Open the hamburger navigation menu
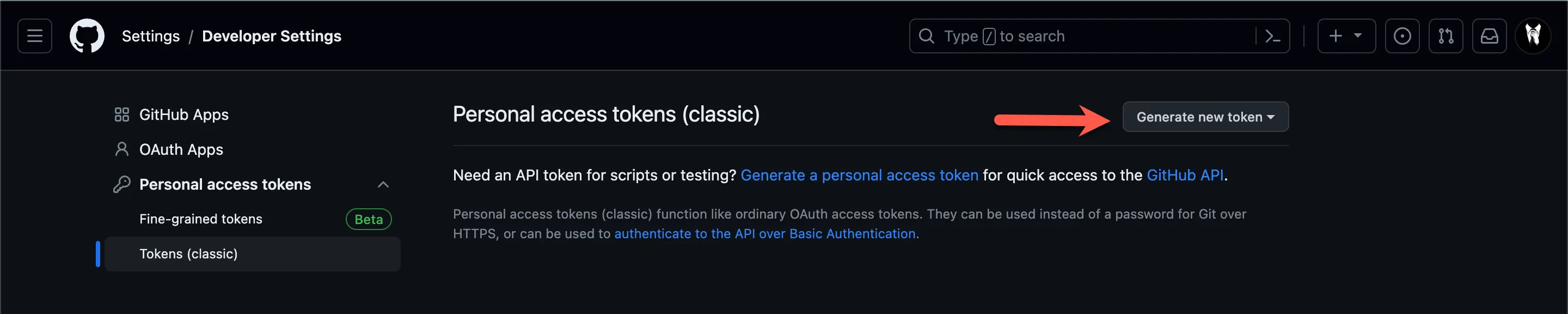 pos(35,36)
